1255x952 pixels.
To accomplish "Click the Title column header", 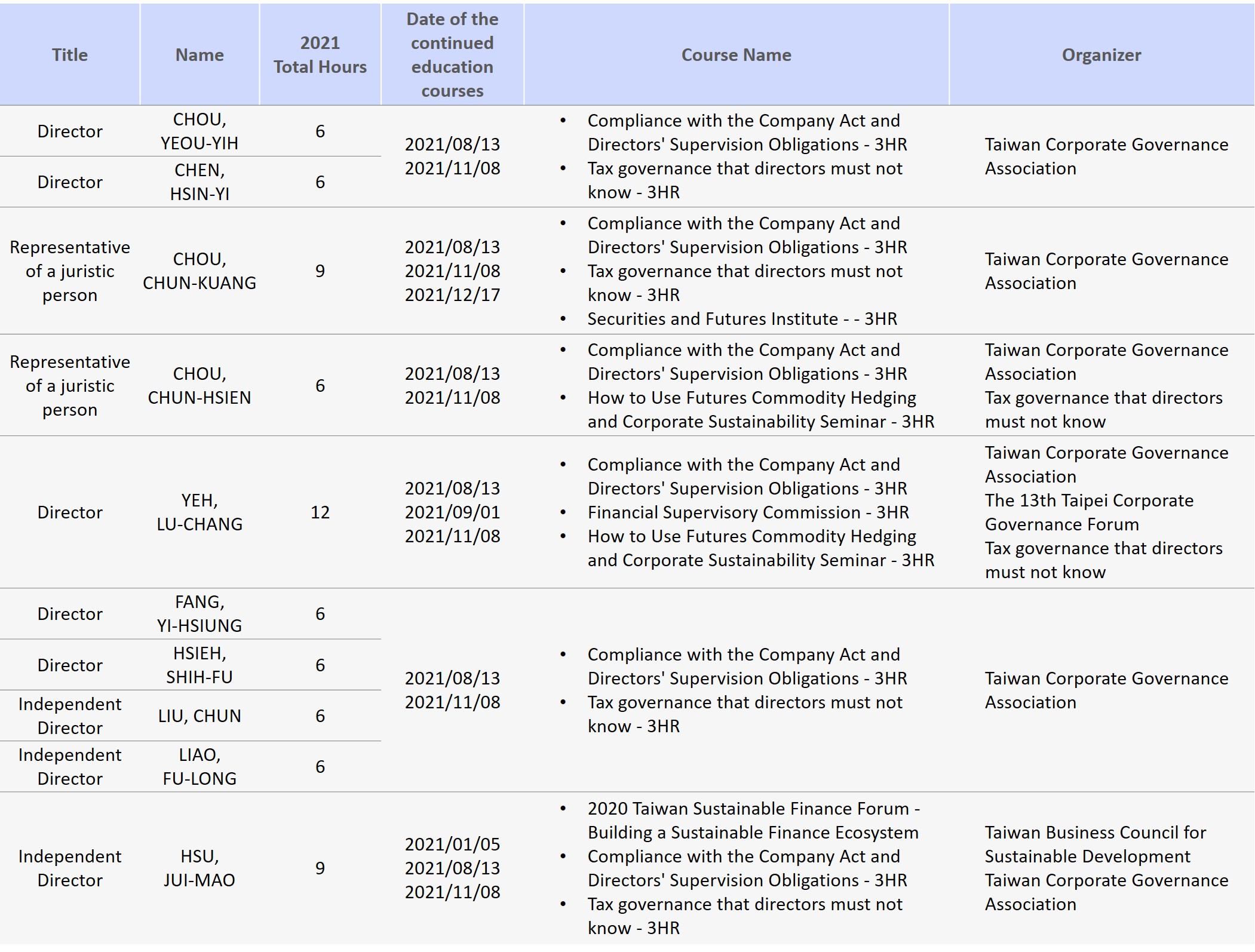I will coord(70,55).
